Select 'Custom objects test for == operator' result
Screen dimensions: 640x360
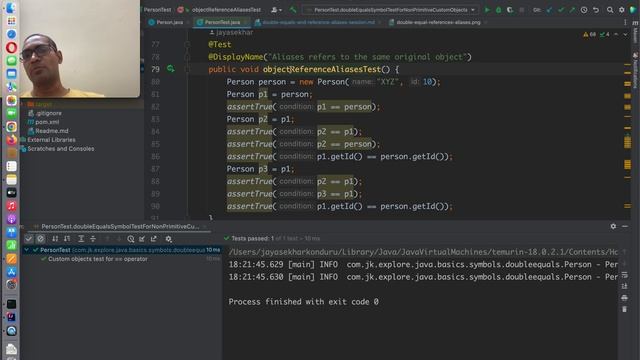tap(98, 259)
